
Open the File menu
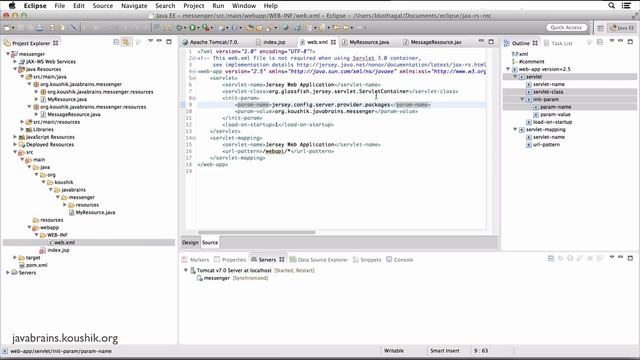(x=60, y=5)
